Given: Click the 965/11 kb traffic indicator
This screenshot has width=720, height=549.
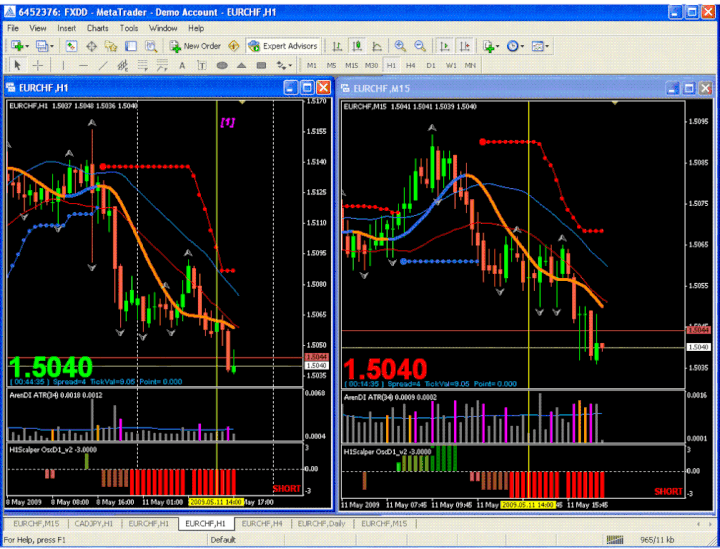Looking at the screenshot, I should click(x=657, y=540).
